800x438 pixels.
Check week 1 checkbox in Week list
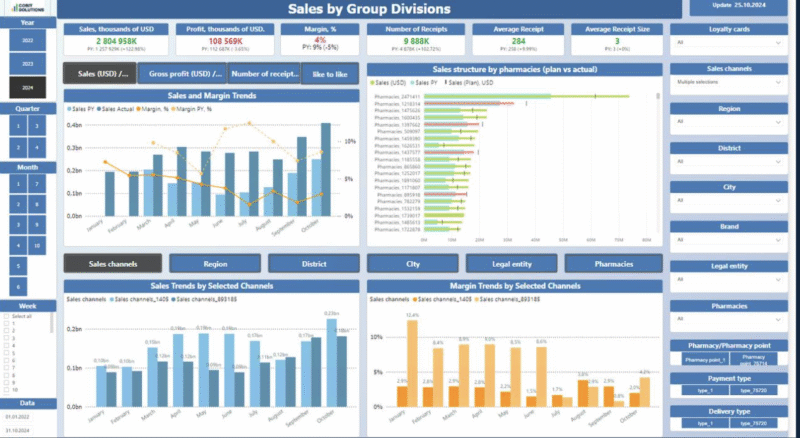8,323
